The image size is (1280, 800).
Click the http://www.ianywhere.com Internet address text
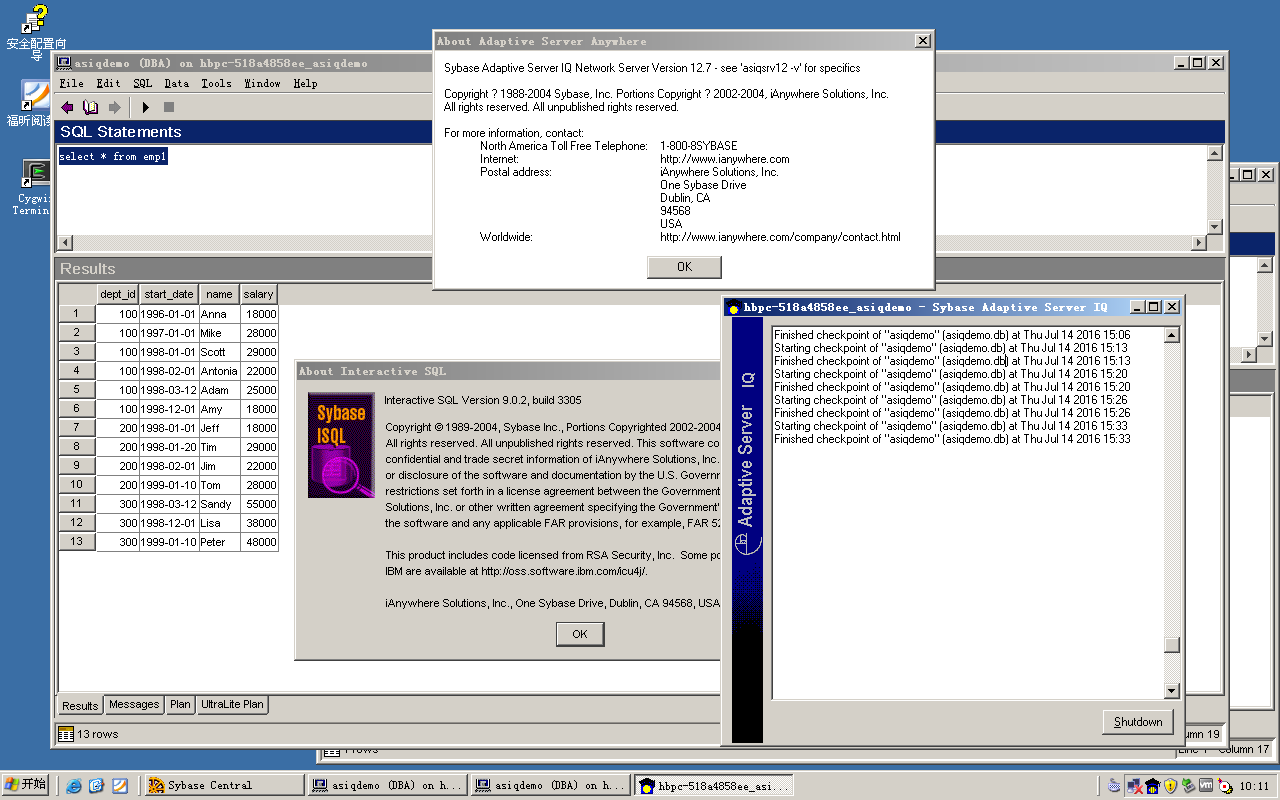click(725, 159)
